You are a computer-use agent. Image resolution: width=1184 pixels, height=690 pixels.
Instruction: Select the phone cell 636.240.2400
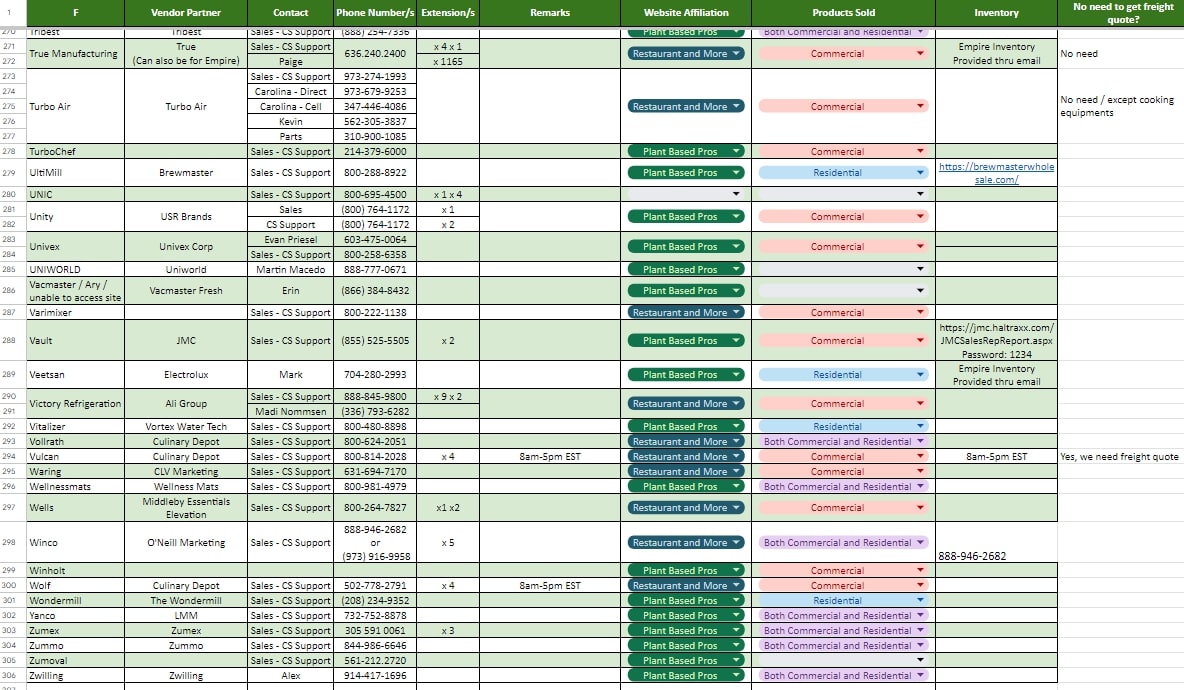tap(375, 54)
